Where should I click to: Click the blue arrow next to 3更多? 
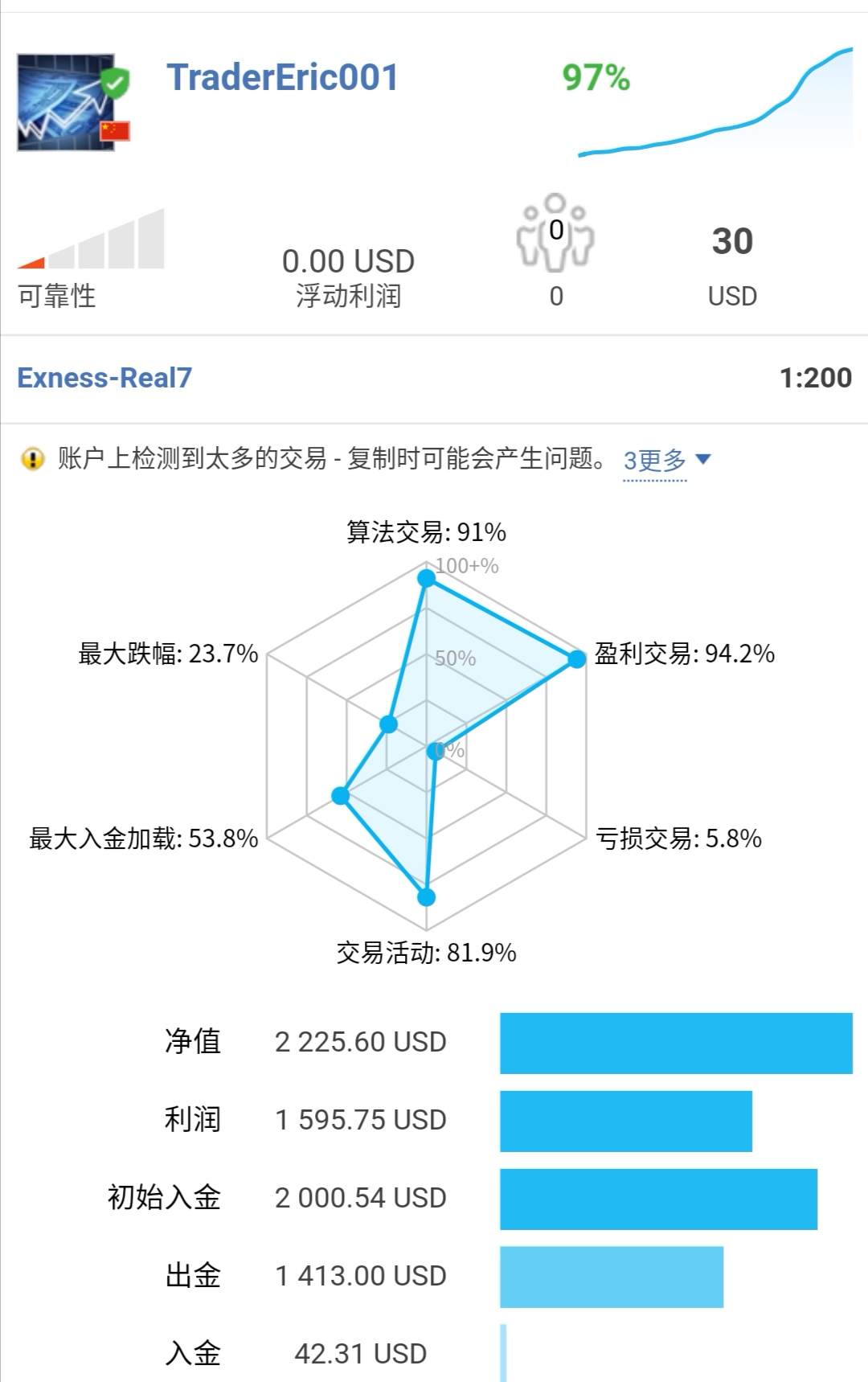coord(703,459)
